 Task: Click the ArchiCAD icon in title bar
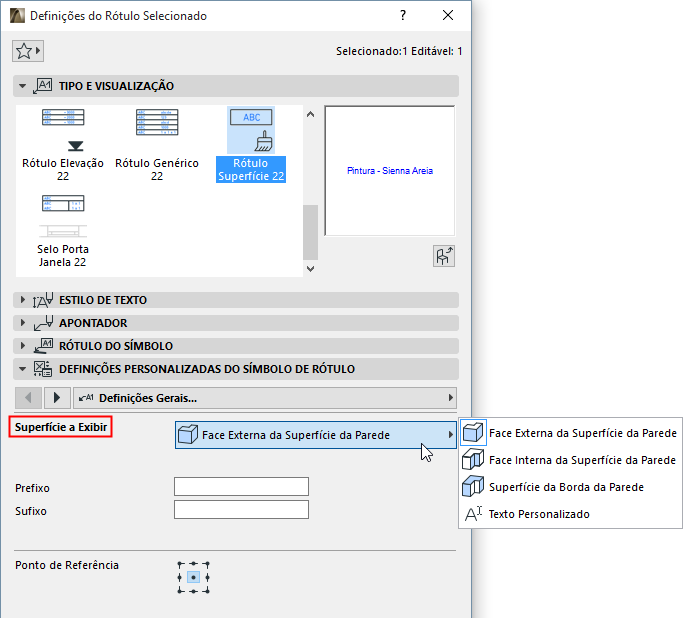(x=17, y=16)
